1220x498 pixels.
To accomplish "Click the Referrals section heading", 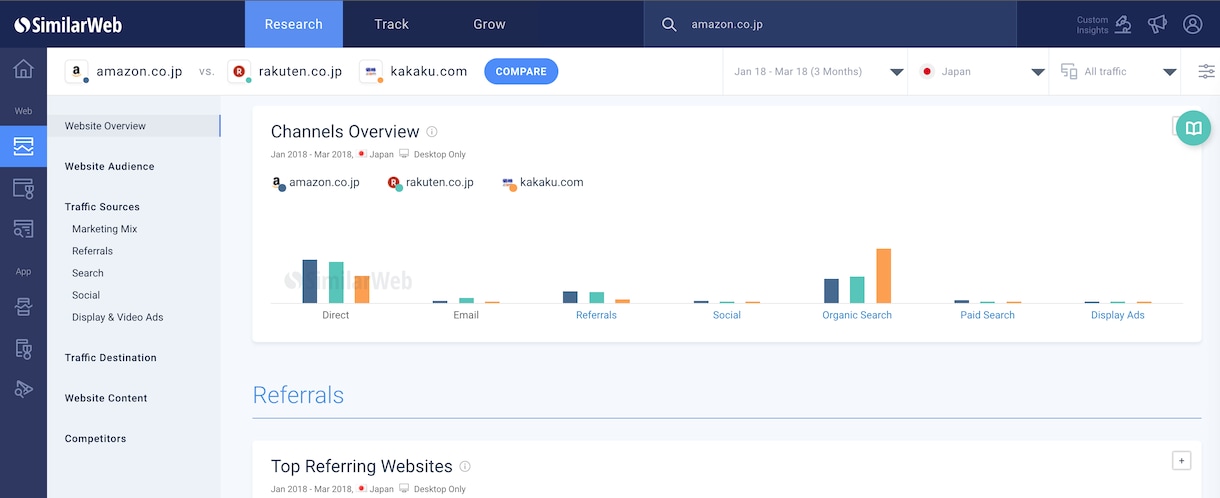I will (x=298, y=395).
